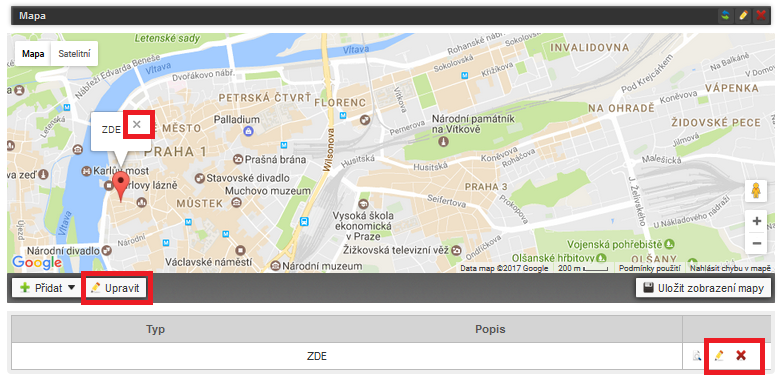Select the Mapa map type
Screen dimensions: 779x378
point(33,54)
